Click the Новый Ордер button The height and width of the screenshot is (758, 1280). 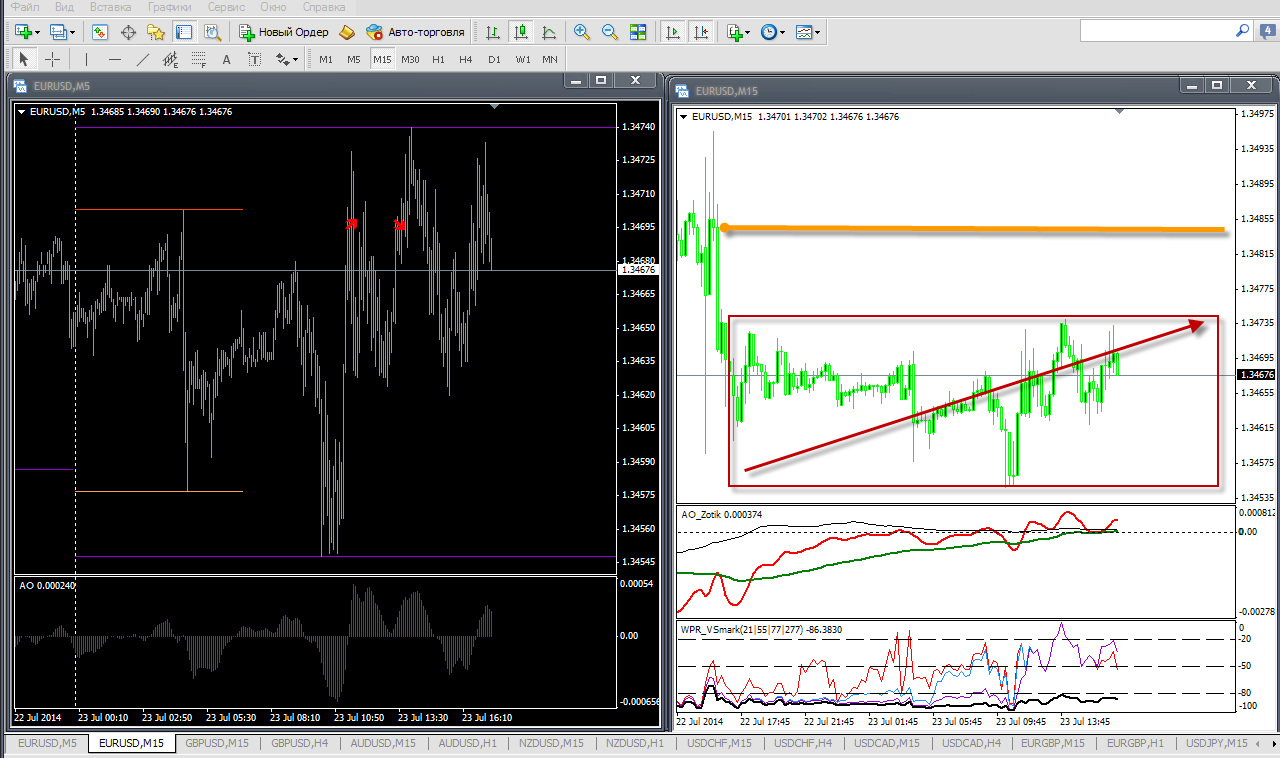pyautogui.click(x=284, y=32)
